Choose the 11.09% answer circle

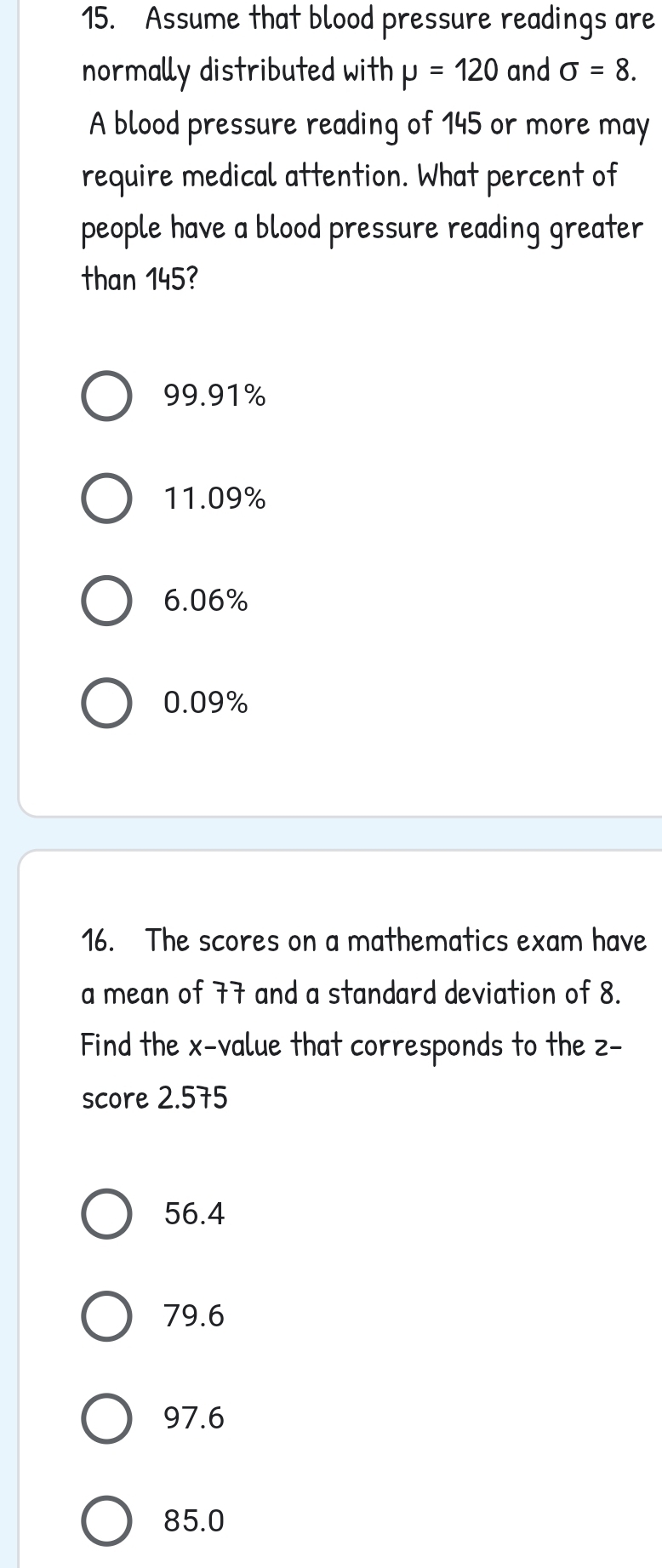[x=106, y=499]
